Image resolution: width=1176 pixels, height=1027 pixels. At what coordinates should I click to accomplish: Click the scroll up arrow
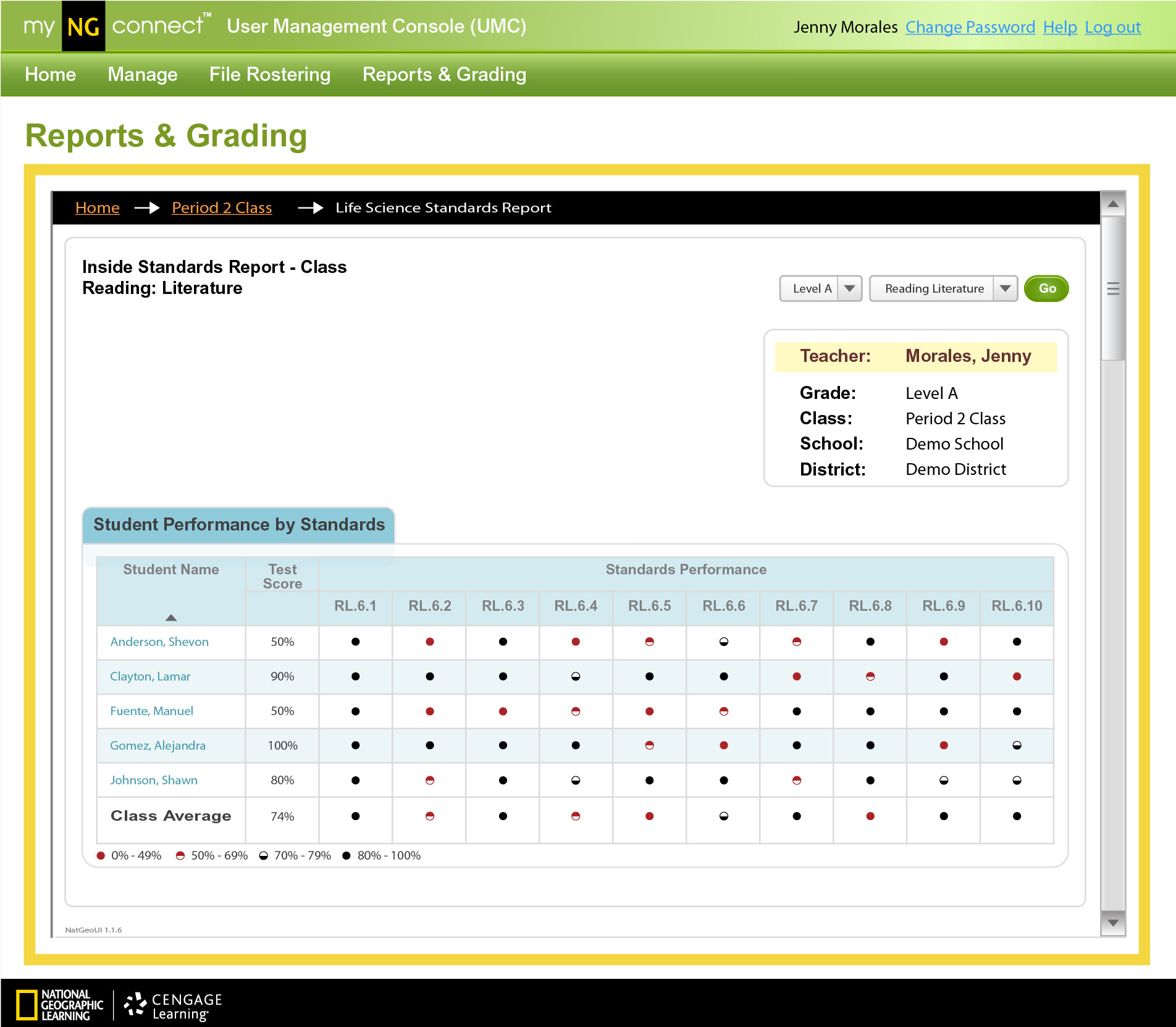(x=1113, y=204)
